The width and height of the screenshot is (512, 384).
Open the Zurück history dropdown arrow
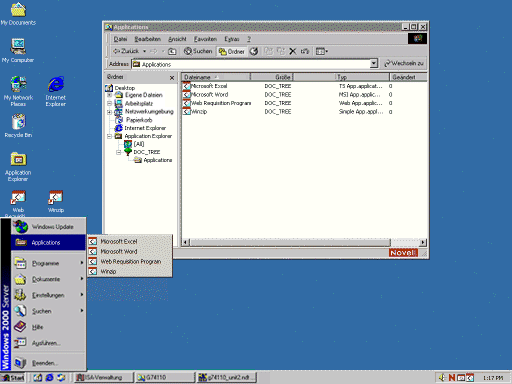pos(144,51)
